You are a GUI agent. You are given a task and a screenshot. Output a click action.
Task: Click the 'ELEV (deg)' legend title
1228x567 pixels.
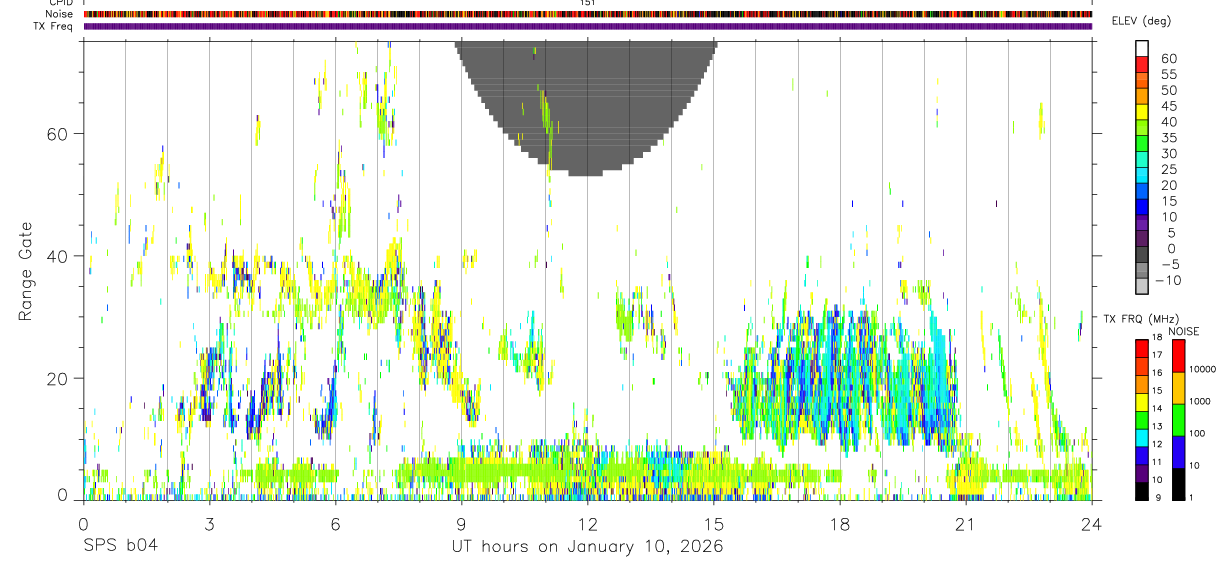click(x=1141, y=22)
